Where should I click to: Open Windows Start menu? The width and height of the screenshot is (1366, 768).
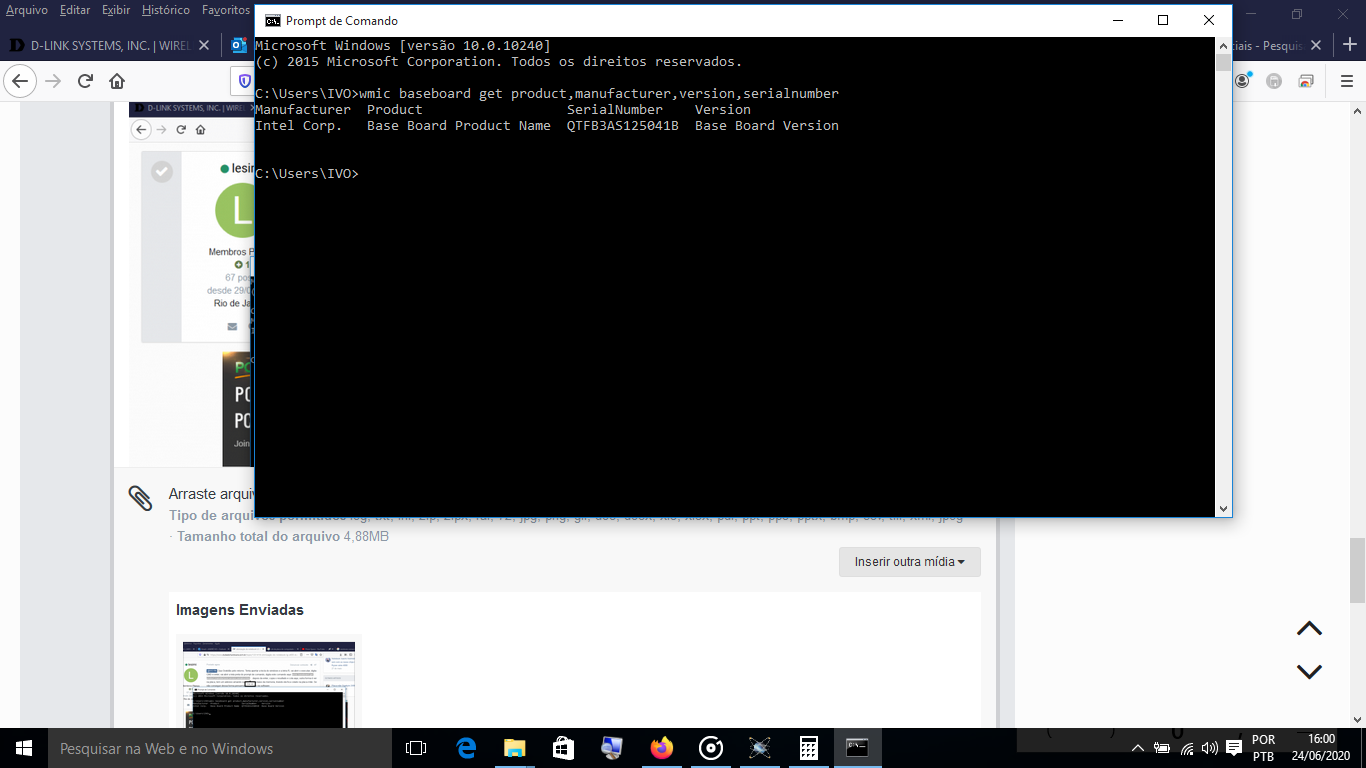tap(24, 748)
